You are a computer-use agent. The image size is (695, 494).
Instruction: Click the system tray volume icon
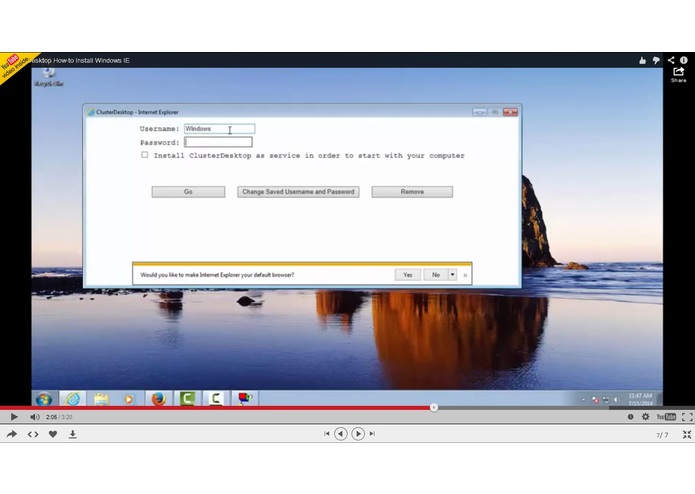point(617,400)
